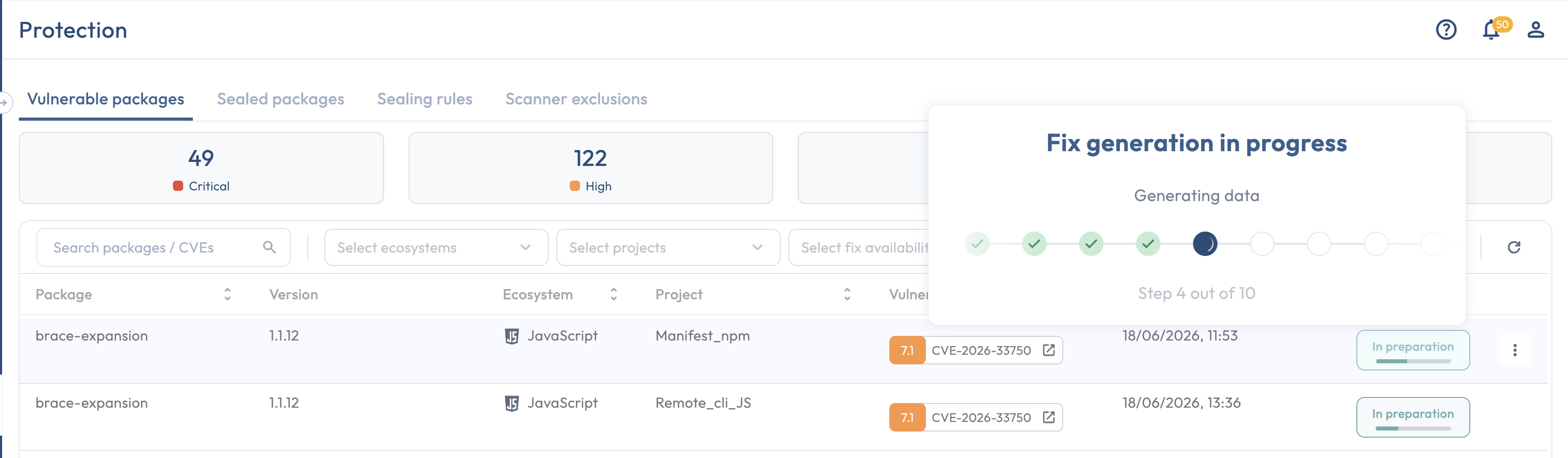
Task: Click severity 7.1 badge in Manifest_npm row
Action: pyautogui.click(x=907, y=350)
